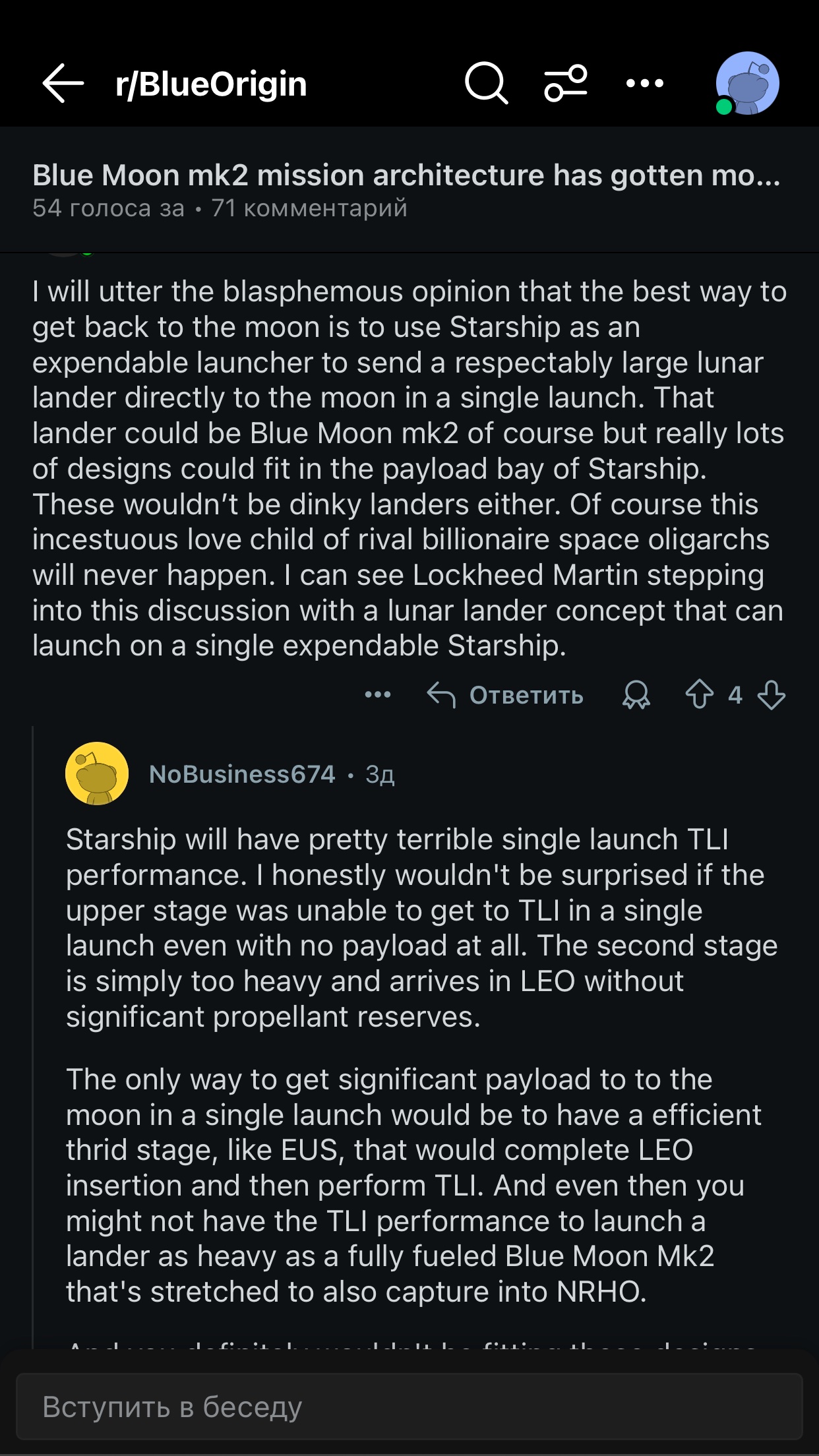The width and height of the screenshot is (819, 1456).
Task: Downvote the Starship launcher comment
Action: tap(771, 695)
